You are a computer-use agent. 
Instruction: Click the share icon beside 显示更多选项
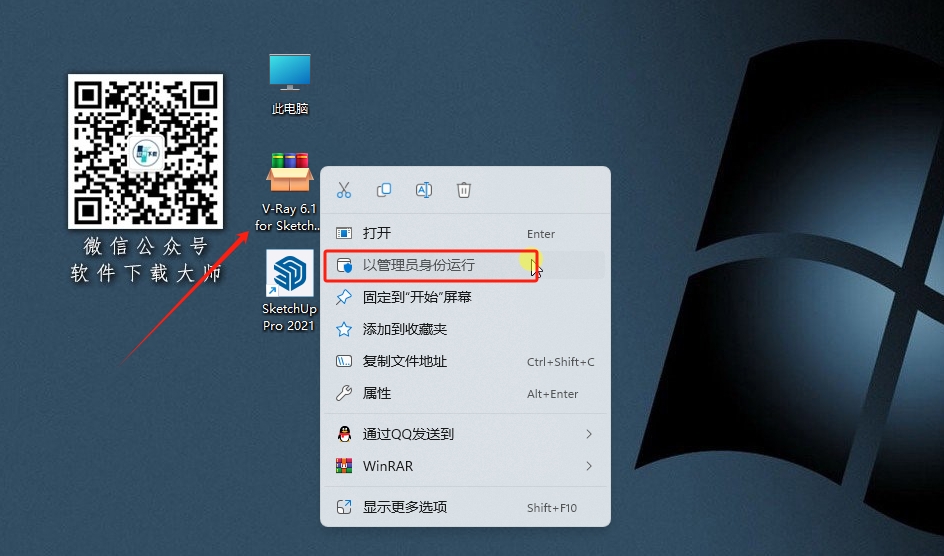pyautogui.click(x=344, y=507)
